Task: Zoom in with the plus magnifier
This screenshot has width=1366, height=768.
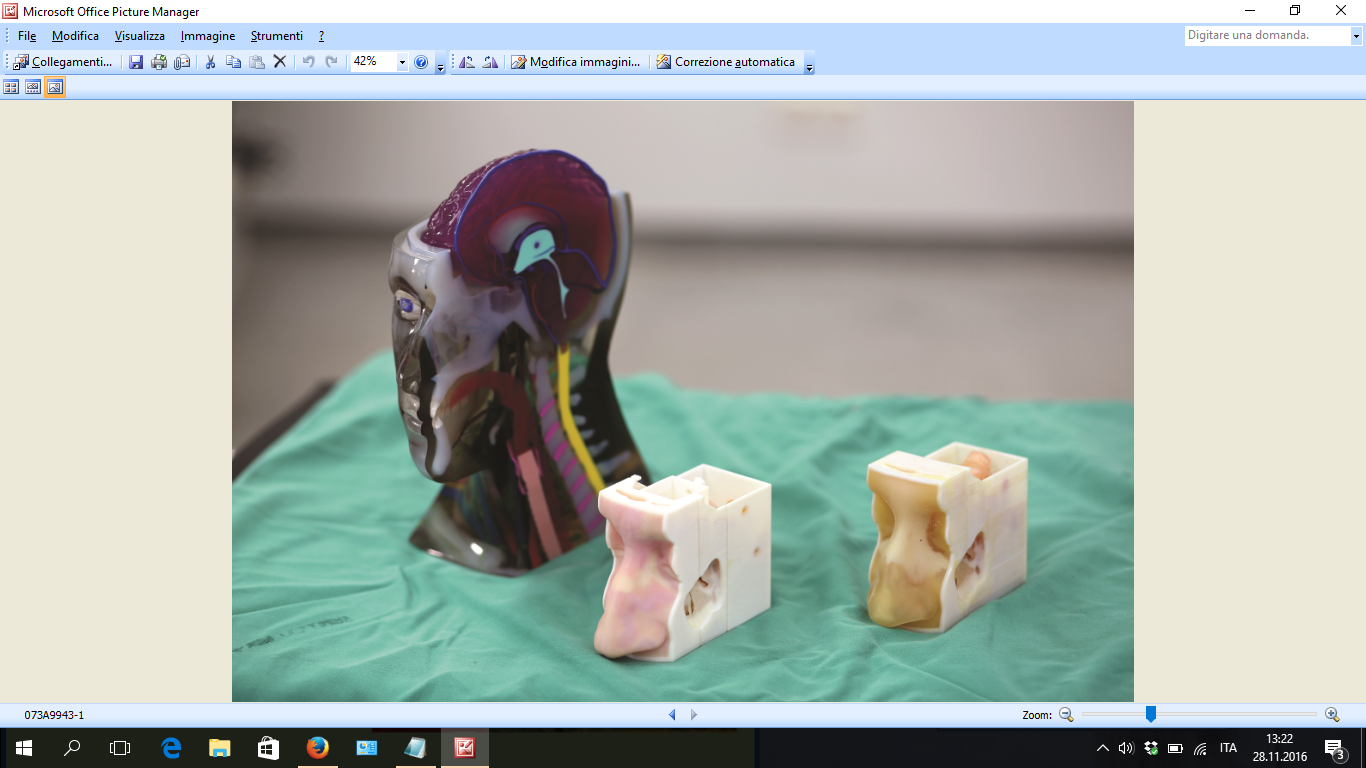Action: (x=1332, y=714)
